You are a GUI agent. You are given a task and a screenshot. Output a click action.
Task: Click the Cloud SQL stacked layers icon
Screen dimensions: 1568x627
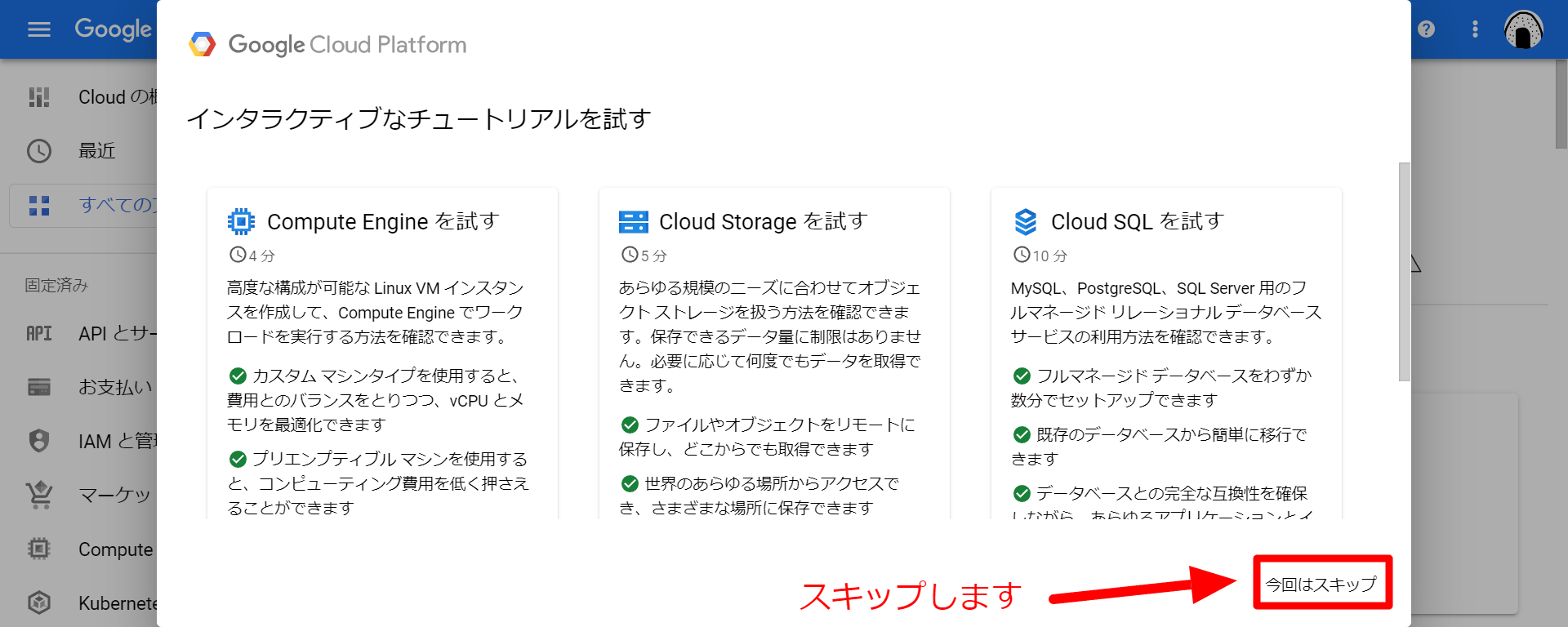point(1025,221)
